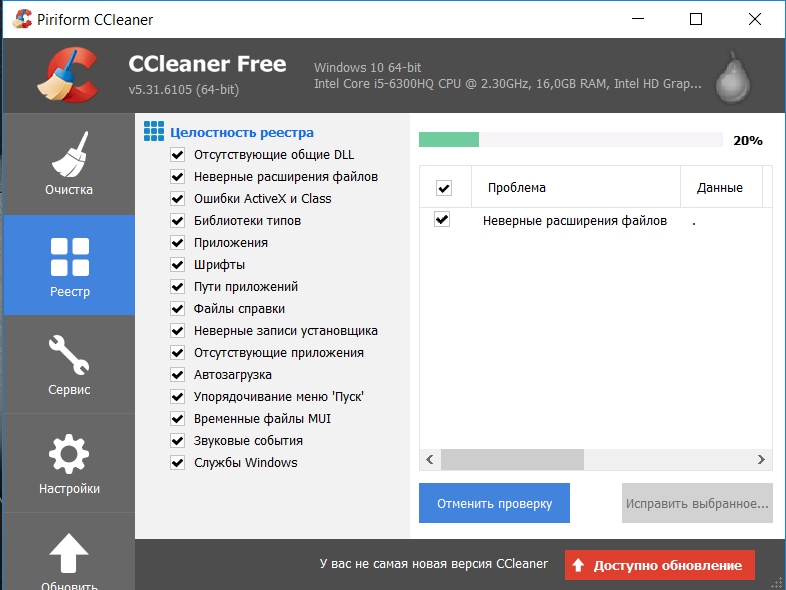Click the CCleaner logo in the header

pyautogui.click(x=68, y=75)
